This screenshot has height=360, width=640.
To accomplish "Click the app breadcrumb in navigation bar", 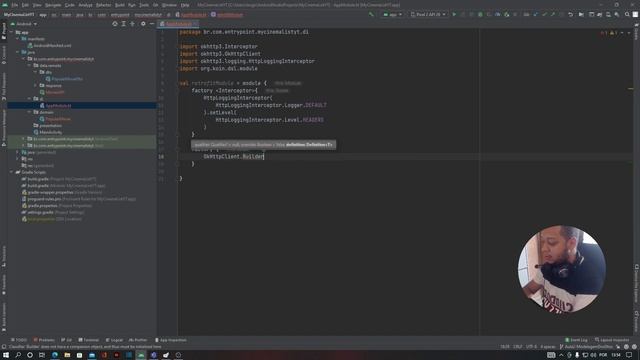I will coord(43,15).
